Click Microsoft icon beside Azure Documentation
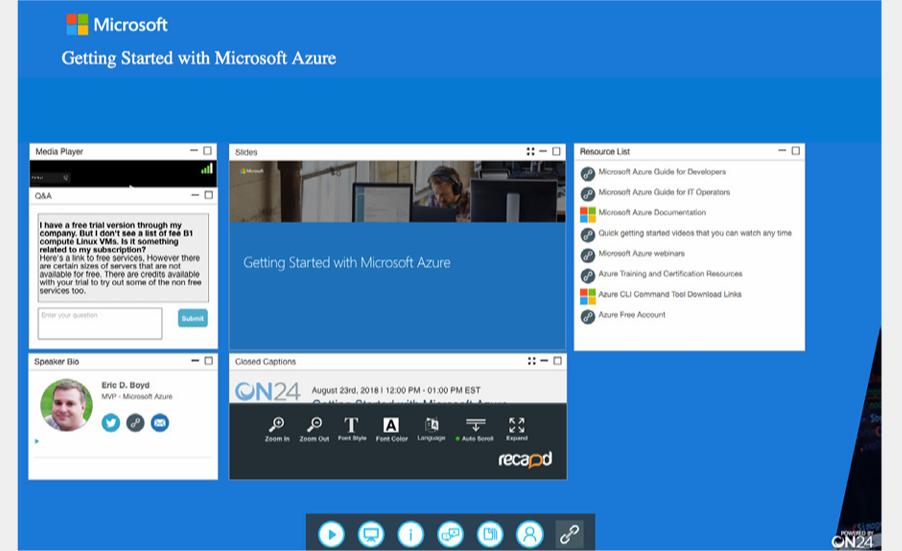The height and width of the screenshot is (551, 902). [x=588, y=215]
